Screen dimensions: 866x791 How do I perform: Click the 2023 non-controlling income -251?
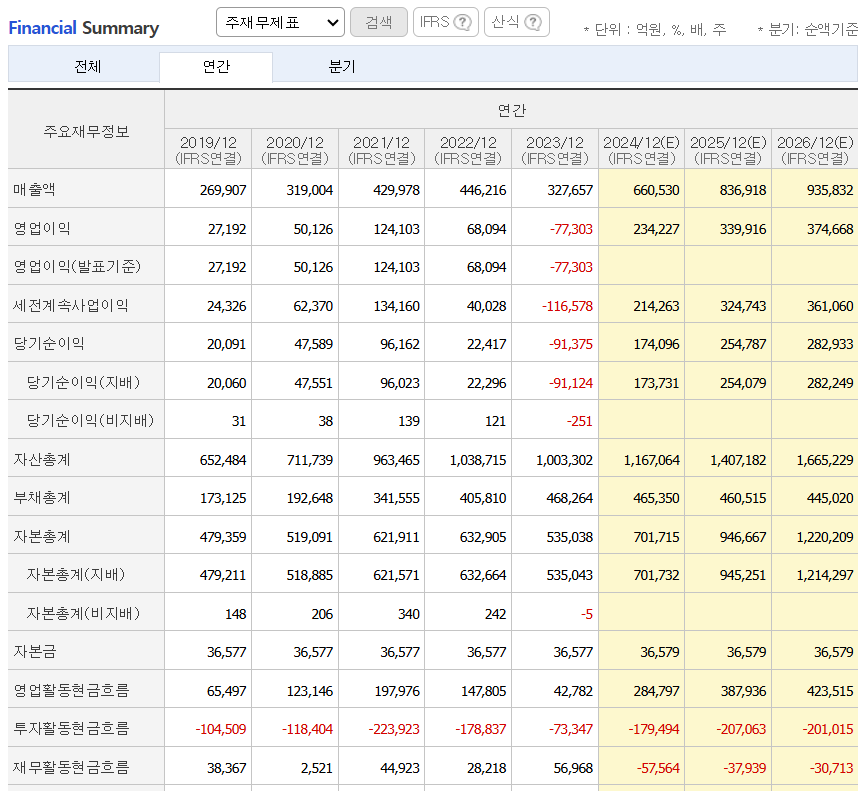click(579, 421)
